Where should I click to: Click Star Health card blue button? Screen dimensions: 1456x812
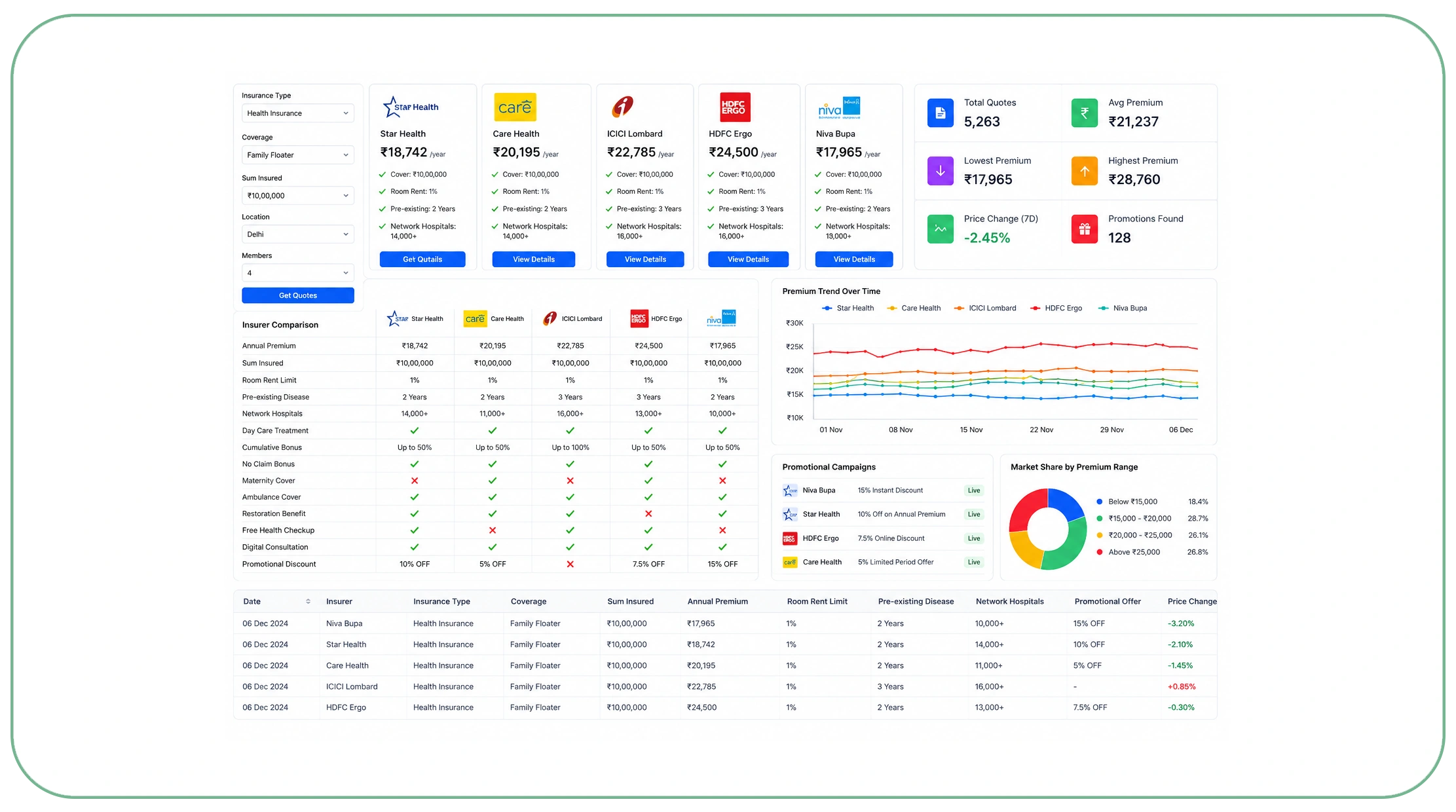pyautogui.click(x=422, y=259)
